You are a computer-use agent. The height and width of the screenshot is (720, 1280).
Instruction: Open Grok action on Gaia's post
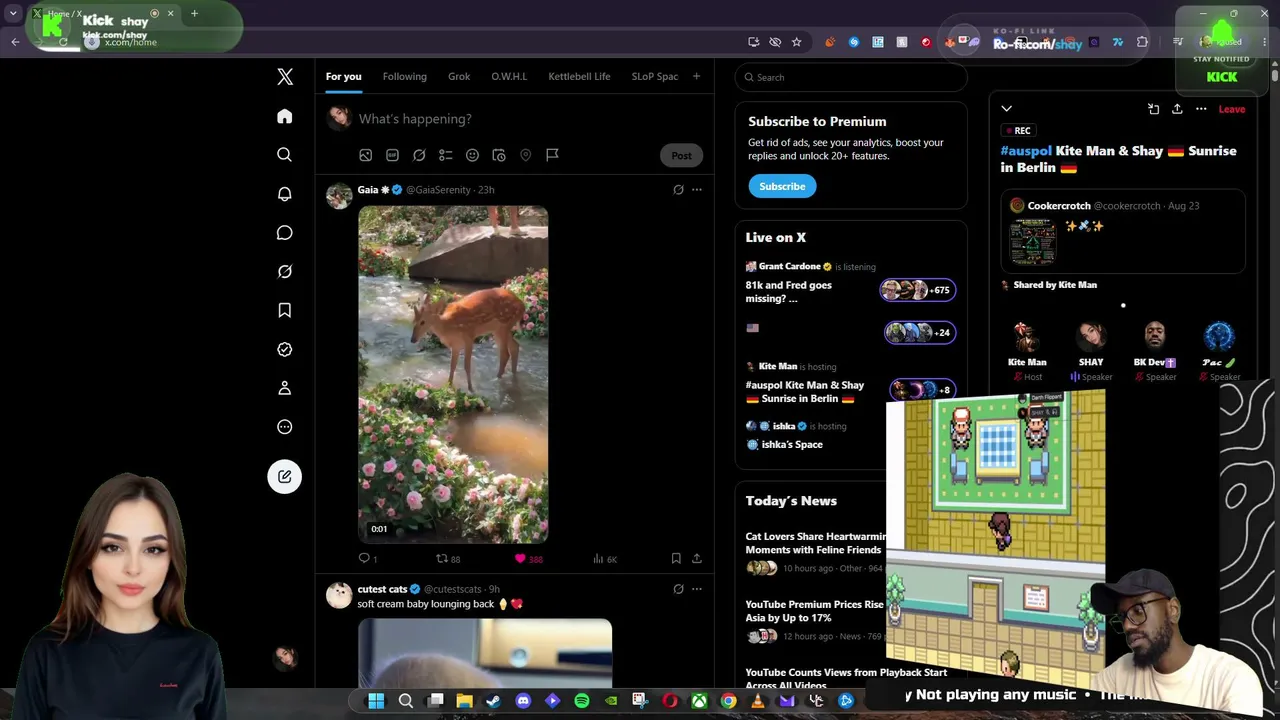point(678,190)
